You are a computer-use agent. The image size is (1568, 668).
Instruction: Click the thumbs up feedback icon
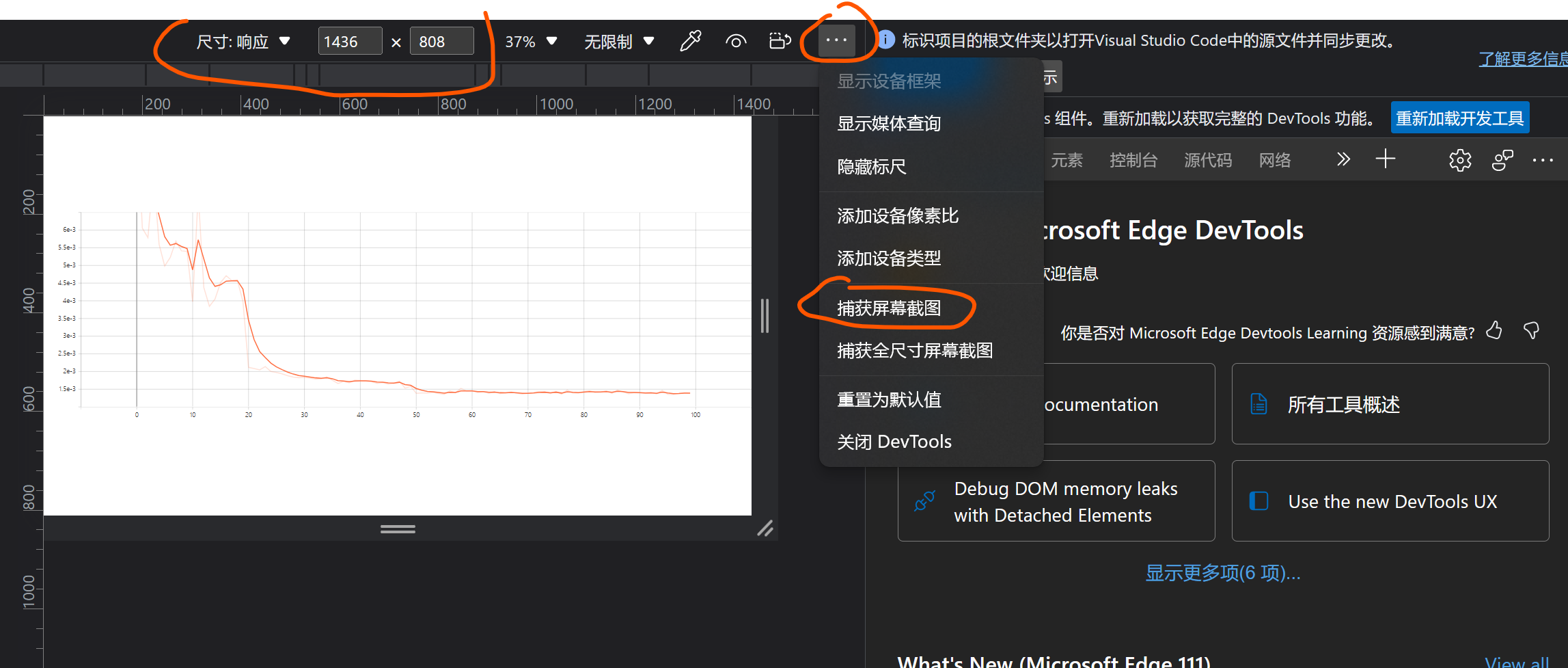1495,331
